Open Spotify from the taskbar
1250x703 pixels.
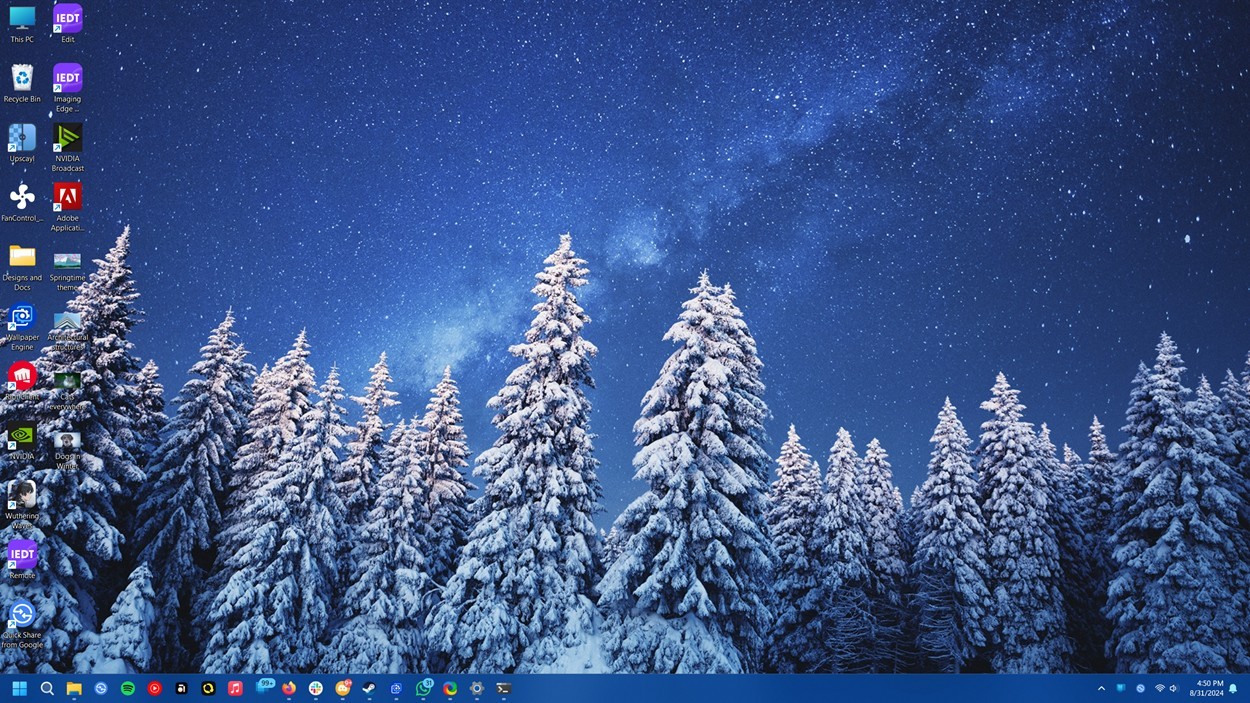click(128, 688)
